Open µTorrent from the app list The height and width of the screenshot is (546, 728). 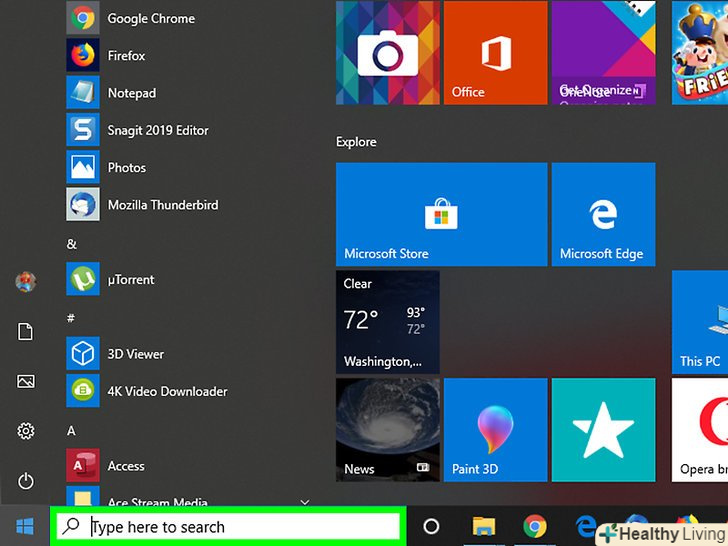click(x=130, y=280)
